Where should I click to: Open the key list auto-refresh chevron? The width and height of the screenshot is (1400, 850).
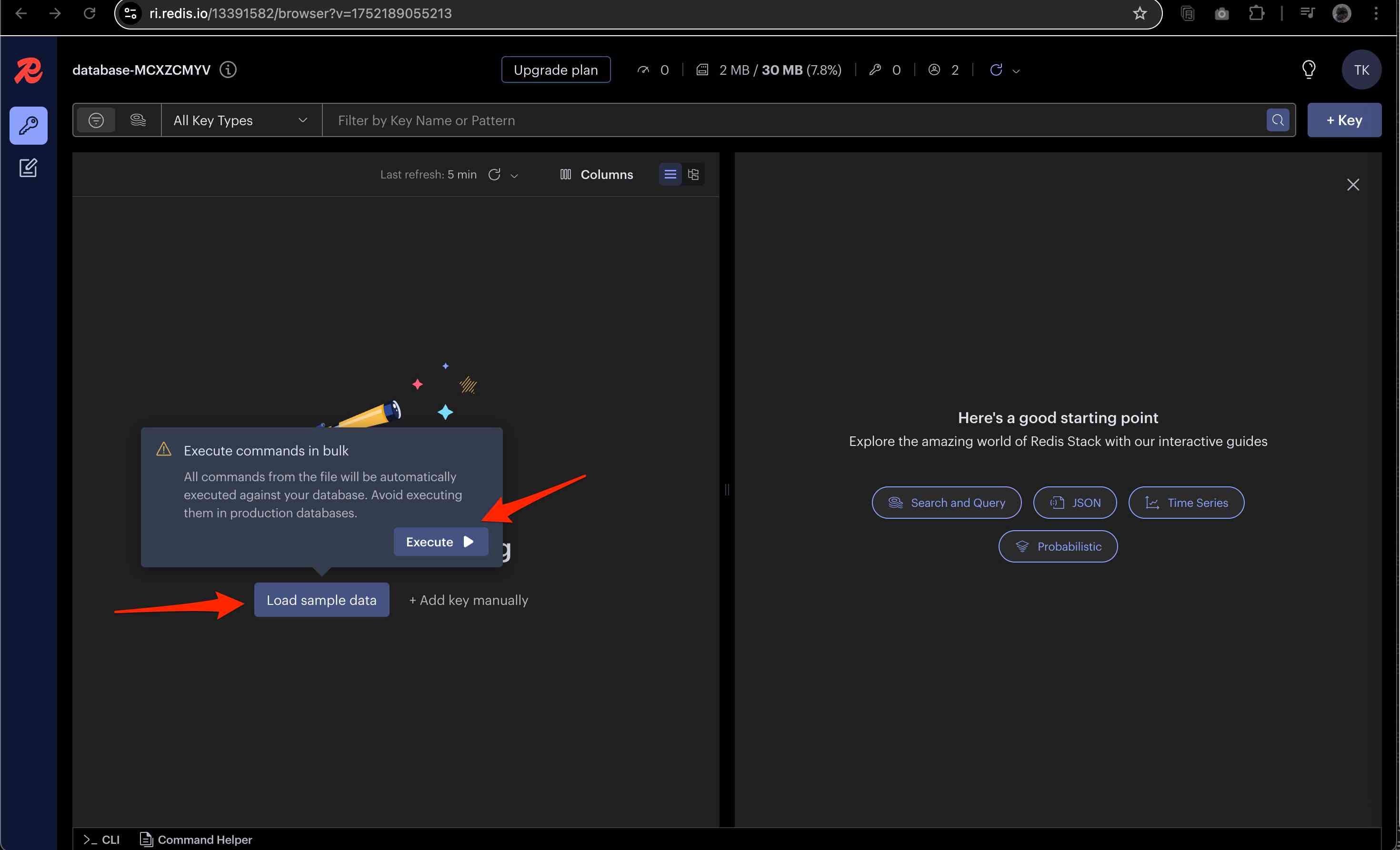pos(514,176)
